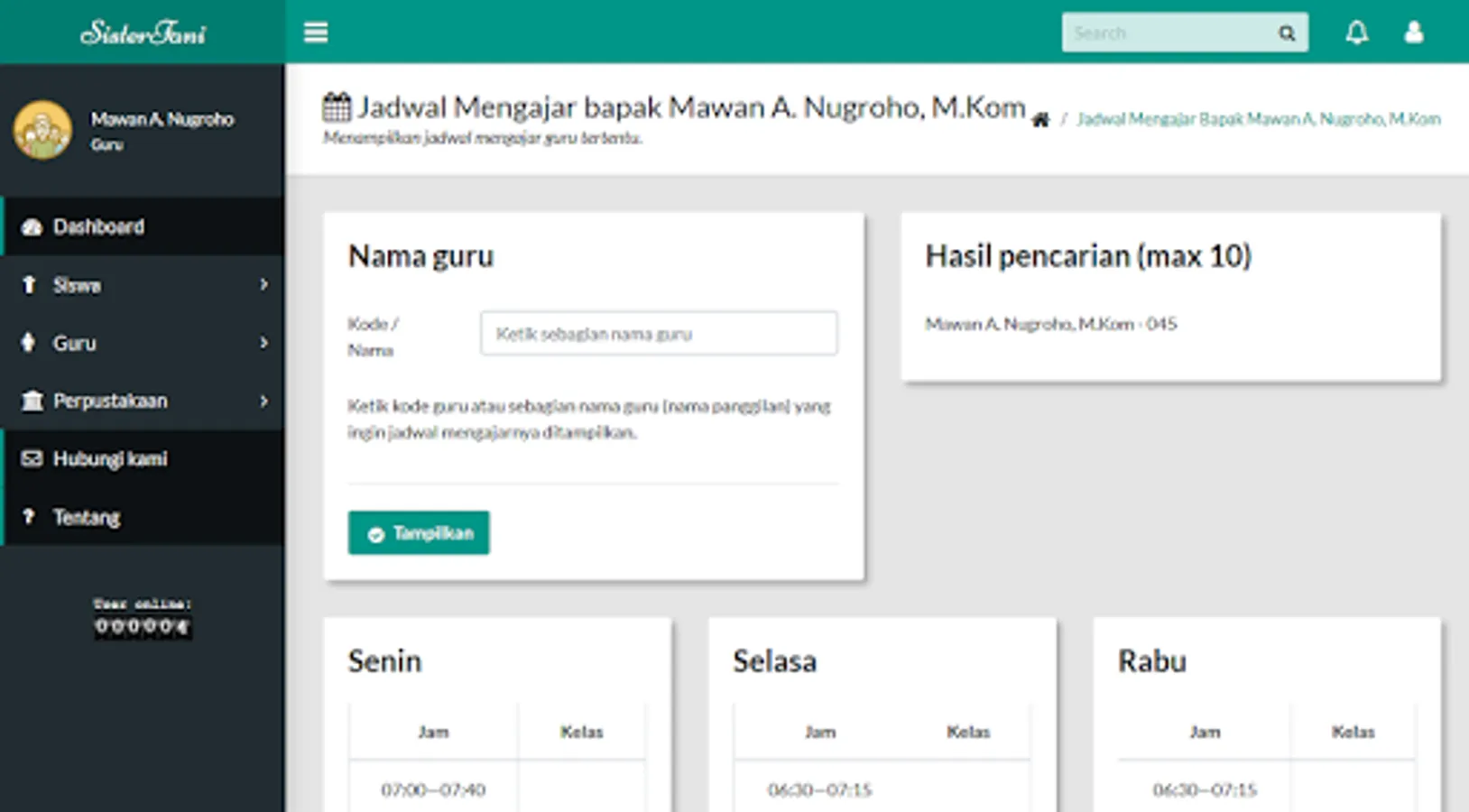1469x812 pixels.
Task: Open the Jadwal Mengajar breadcrumb link
Action: tap(1259, 119)
